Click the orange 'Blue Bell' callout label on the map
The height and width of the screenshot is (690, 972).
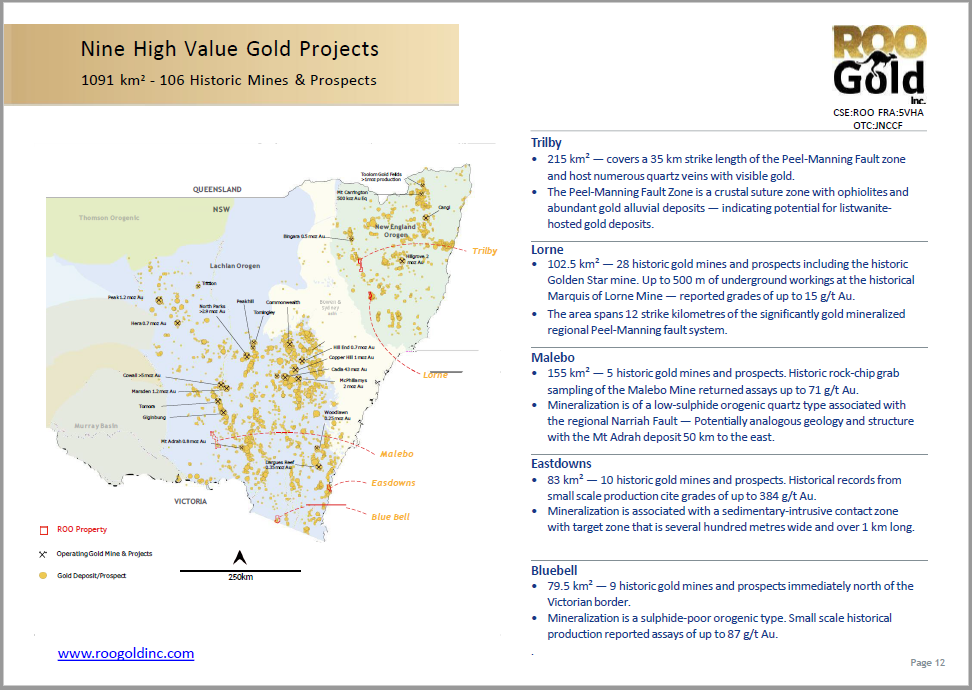(391, 517)
